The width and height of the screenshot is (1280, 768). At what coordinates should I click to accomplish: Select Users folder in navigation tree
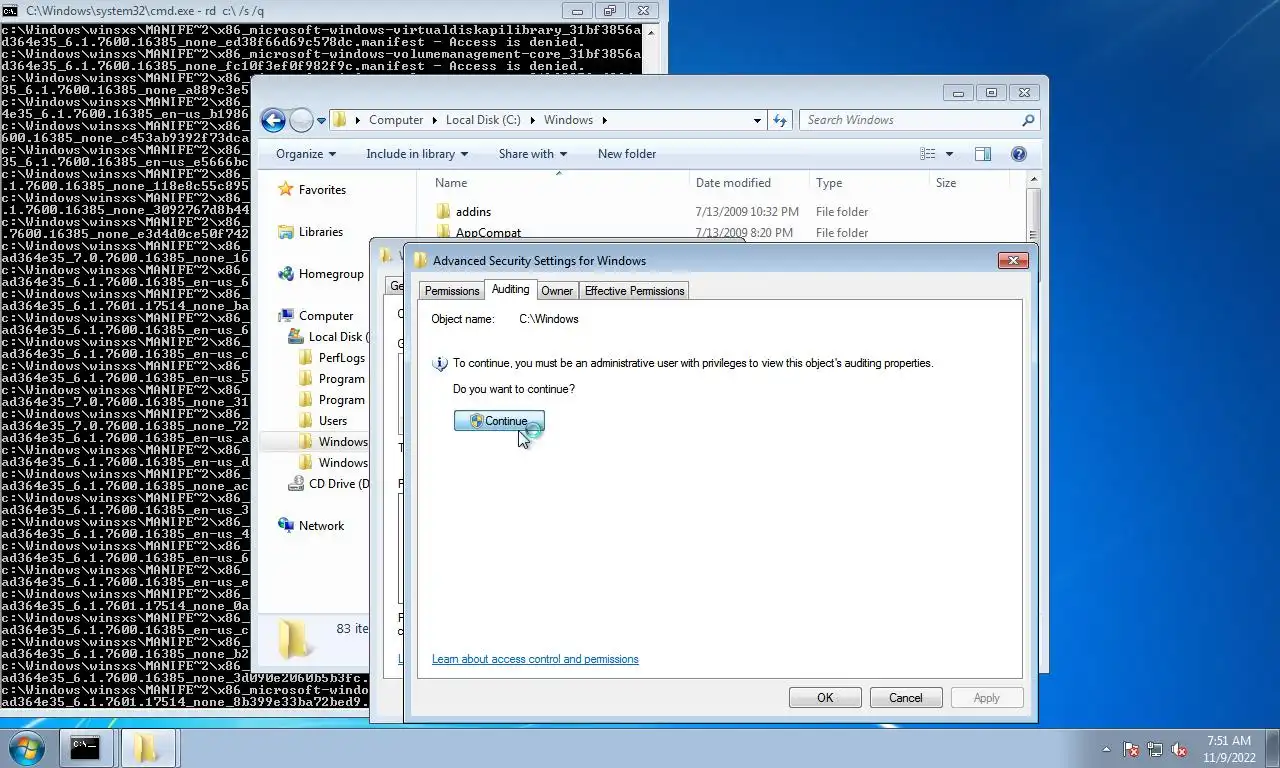(333, 421)
